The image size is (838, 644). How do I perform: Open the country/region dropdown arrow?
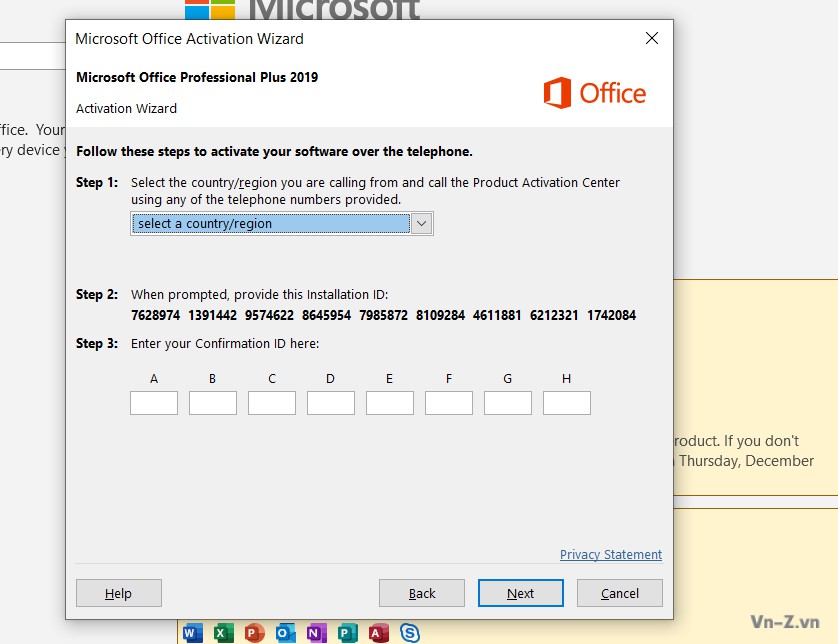(x=422, y=224)
